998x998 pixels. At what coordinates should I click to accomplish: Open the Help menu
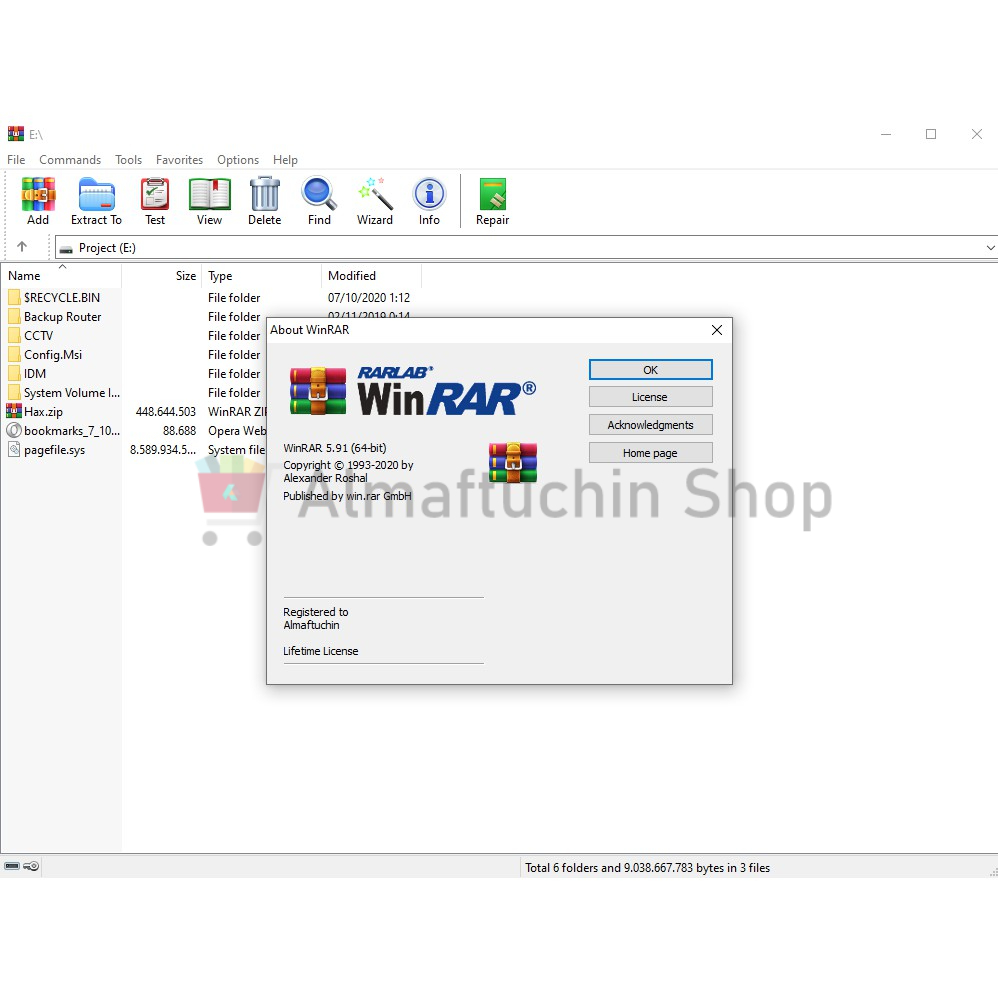(285, 160)
